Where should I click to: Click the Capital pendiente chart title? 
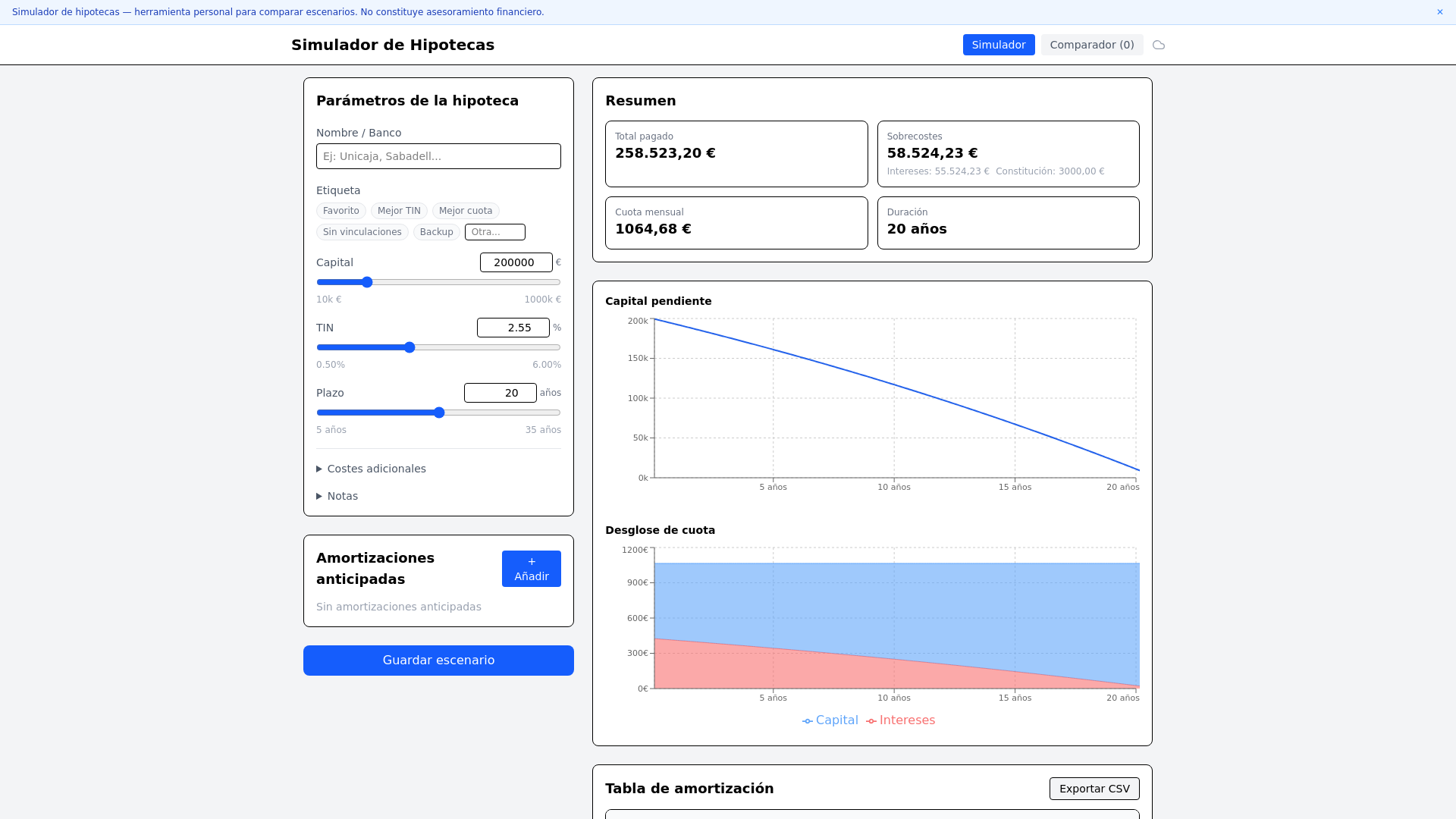658,301
